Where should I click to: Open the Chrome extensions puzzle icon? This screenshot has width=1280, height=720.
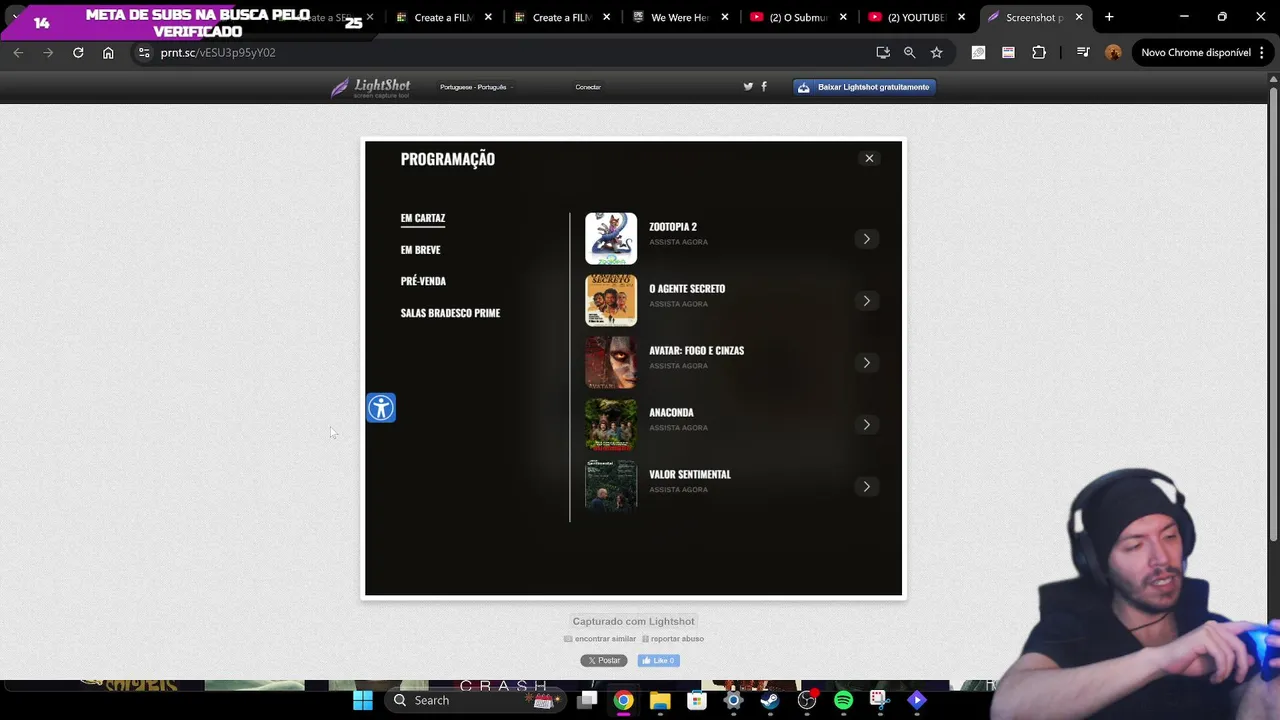coord(1039,52)
